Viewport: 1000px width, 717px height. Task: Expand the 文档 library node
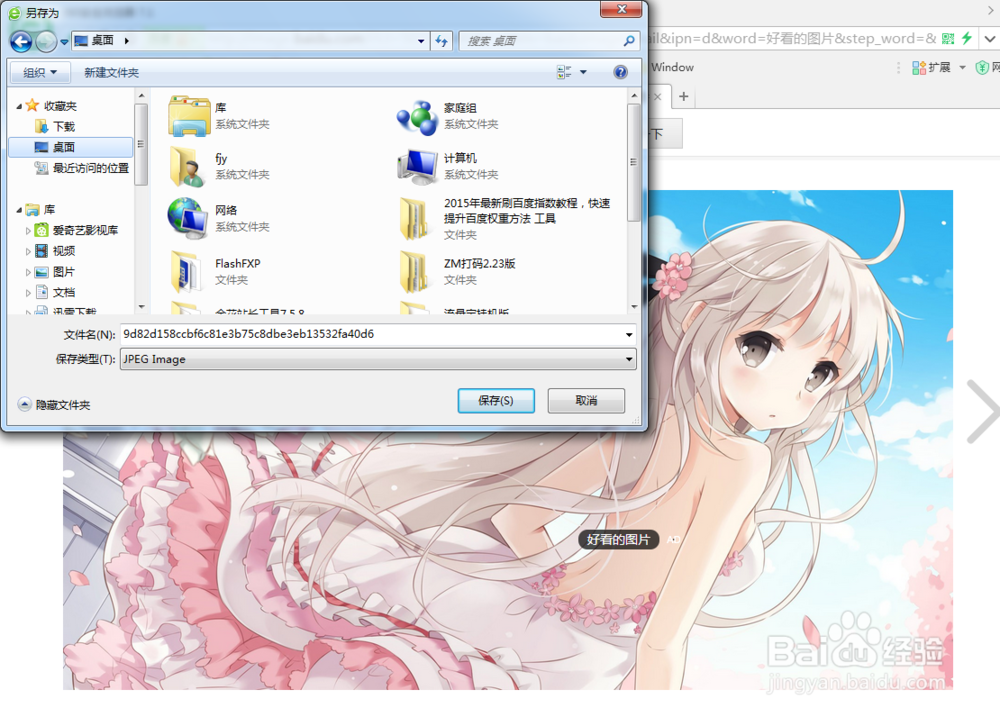(x=28, y=293)
